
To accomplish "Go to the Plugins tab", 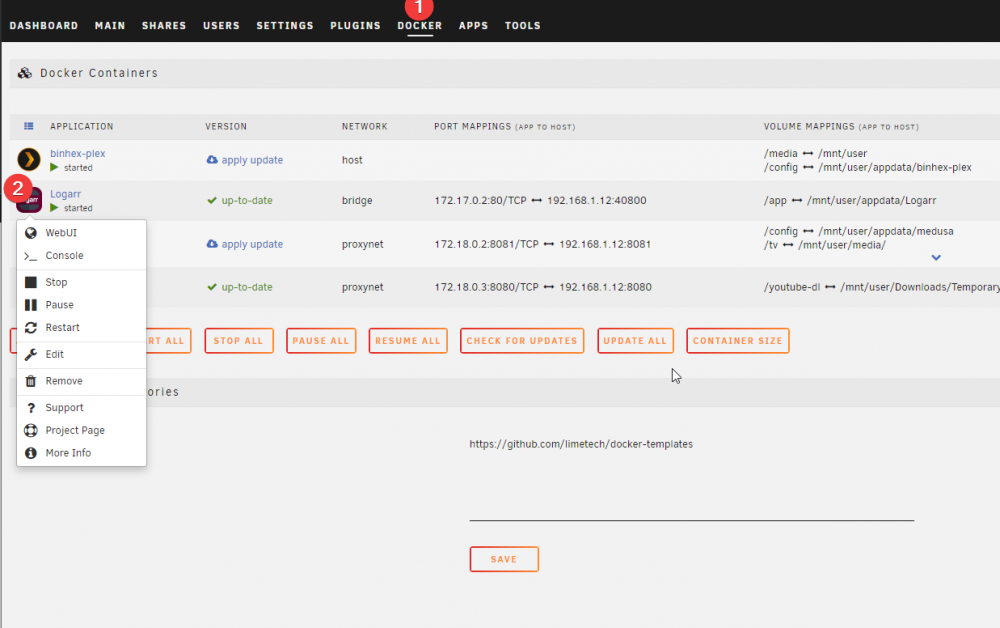I will click(x=355, y=26).
